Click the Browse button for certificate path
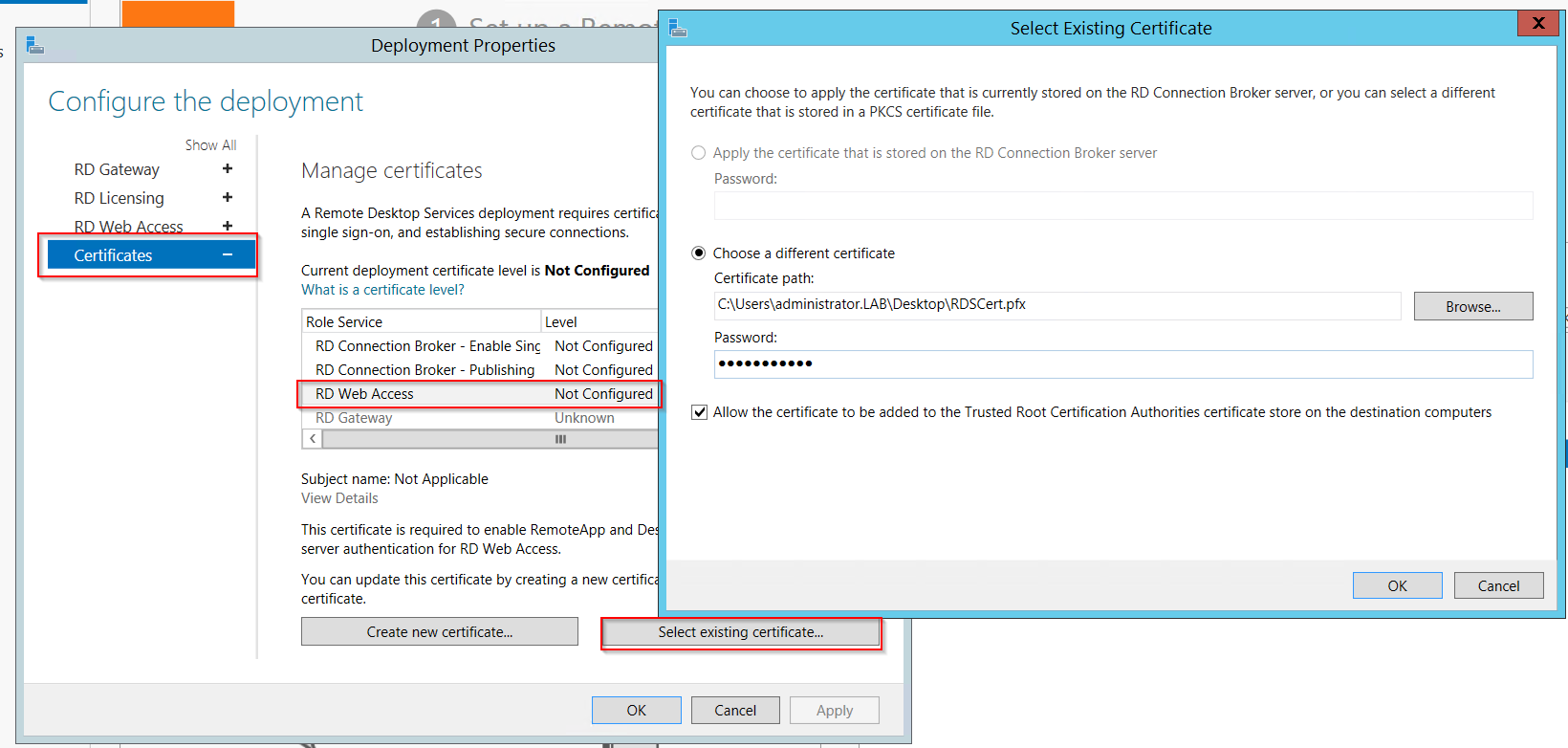 point(1472,306)
